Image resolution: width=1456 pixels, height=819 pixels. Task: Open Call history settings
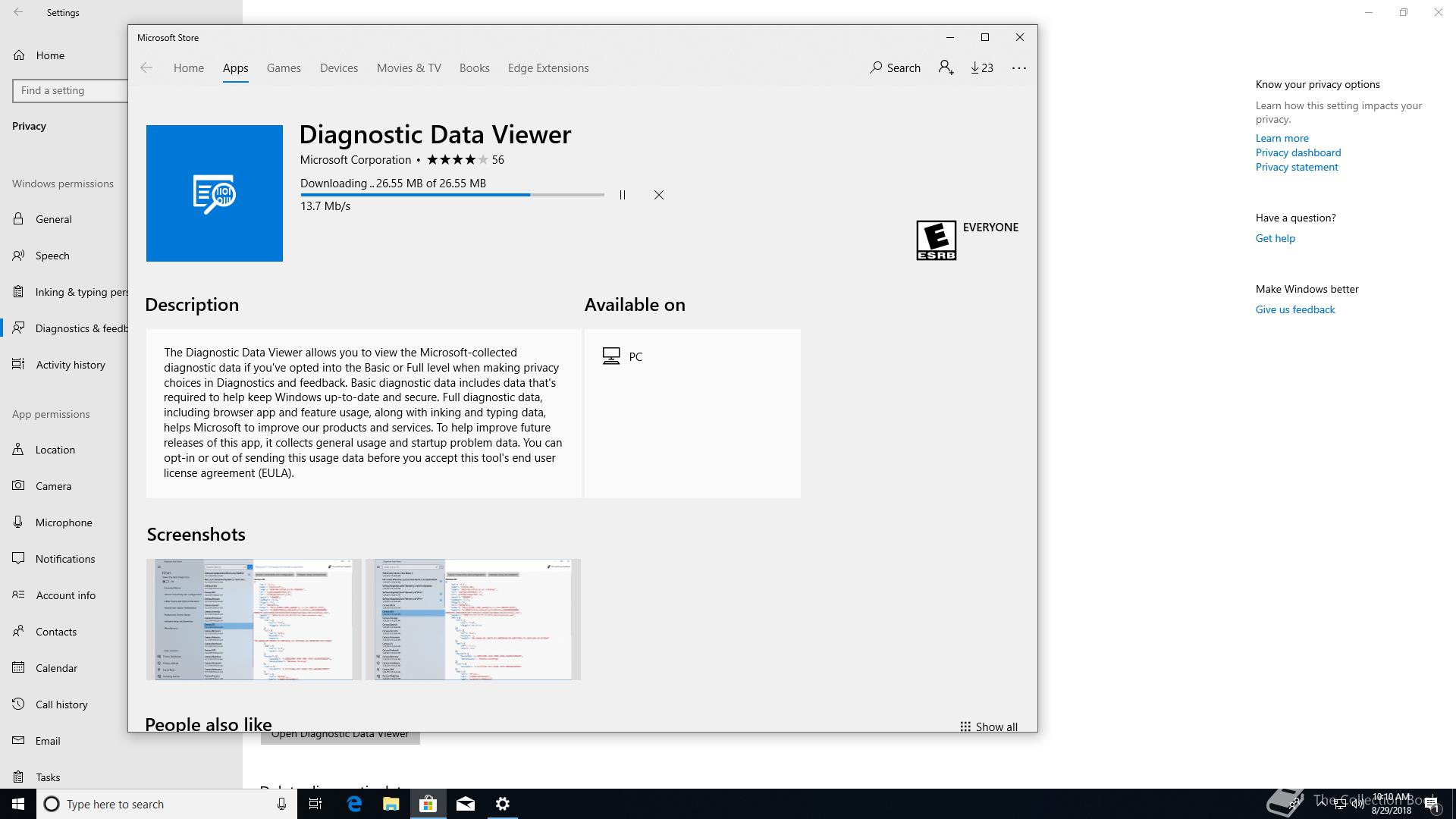(64, 704)
